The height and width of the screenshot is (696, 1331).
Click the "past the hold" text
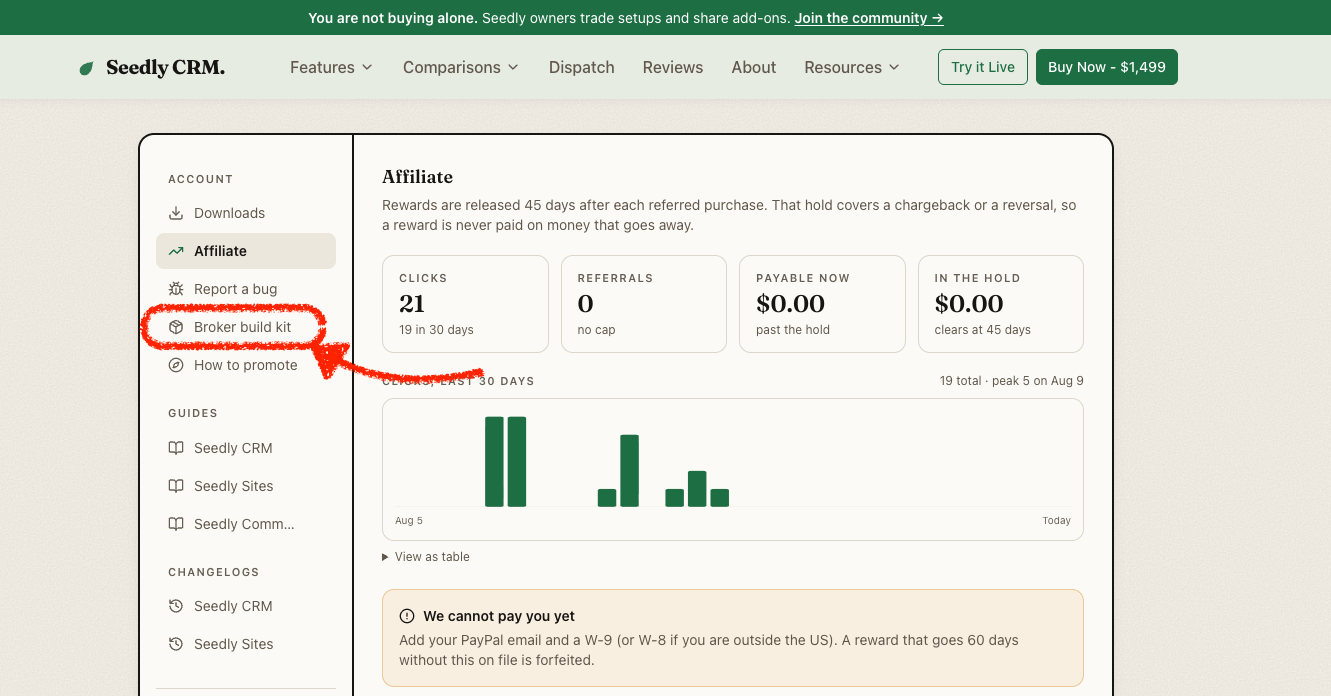(x=793, y=330)
